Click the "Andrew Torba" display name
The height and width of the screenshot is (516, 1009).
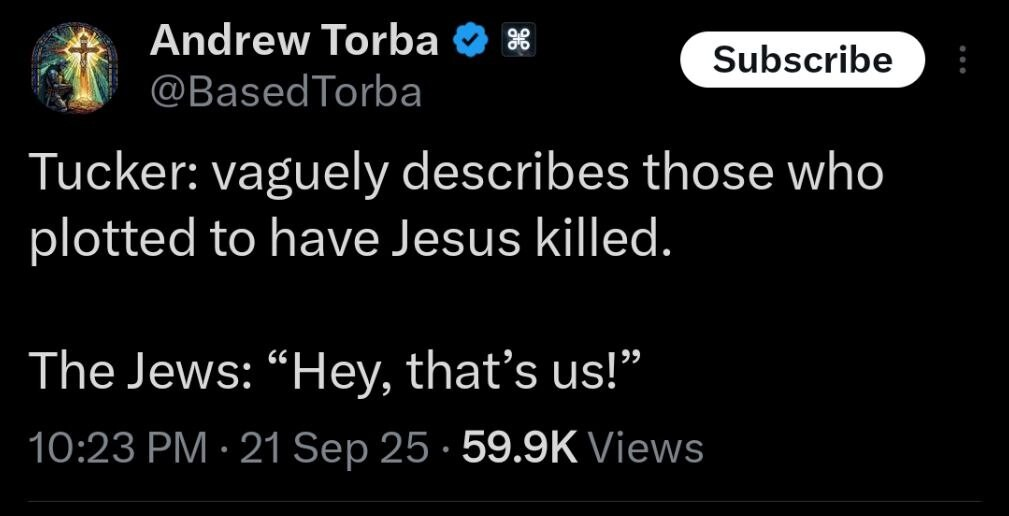(294, 41)
